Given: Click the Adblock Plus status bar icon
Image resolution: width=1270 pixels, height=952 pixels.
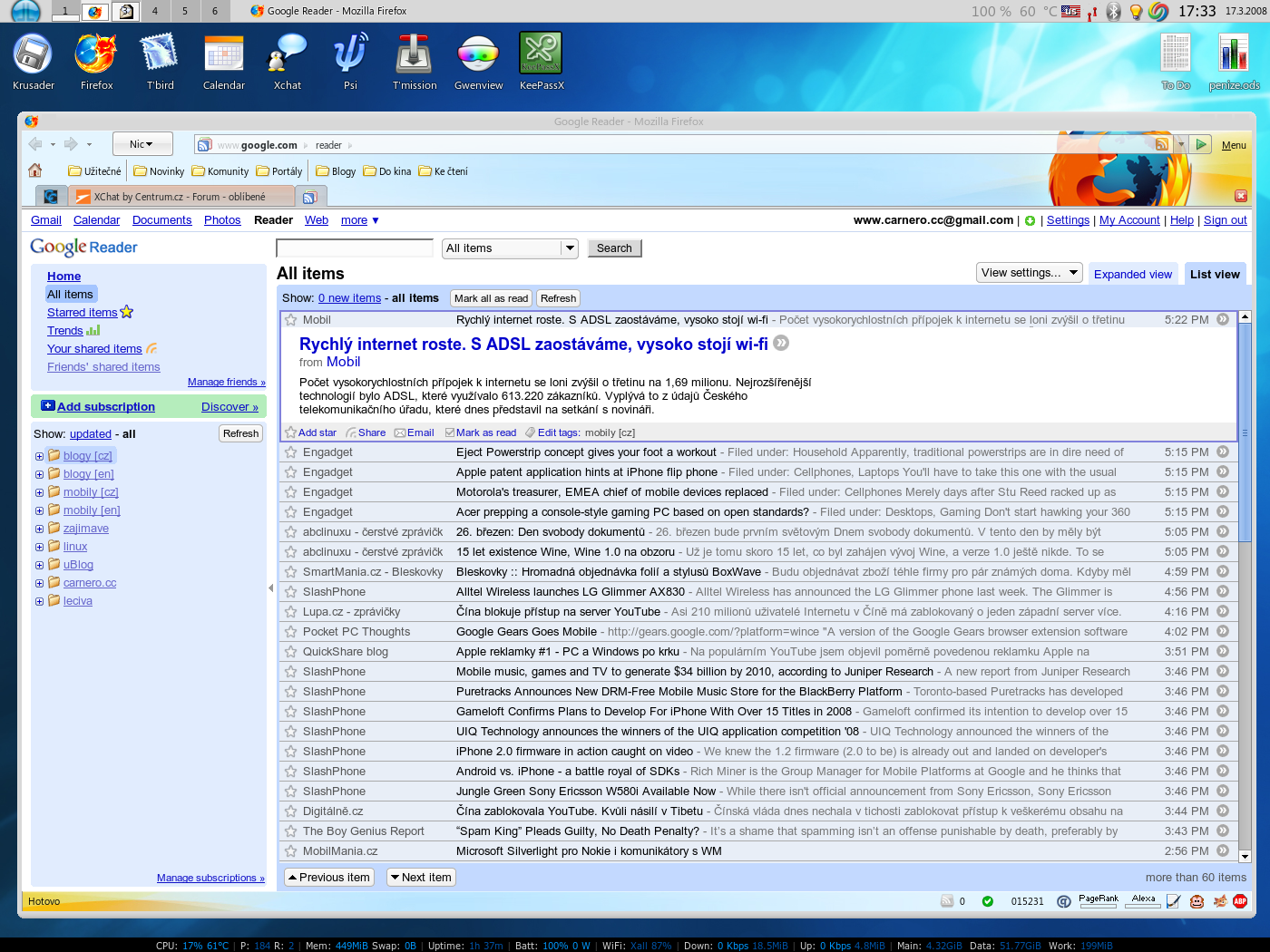Looking at the screenshot, I should tap(1240, 901).
